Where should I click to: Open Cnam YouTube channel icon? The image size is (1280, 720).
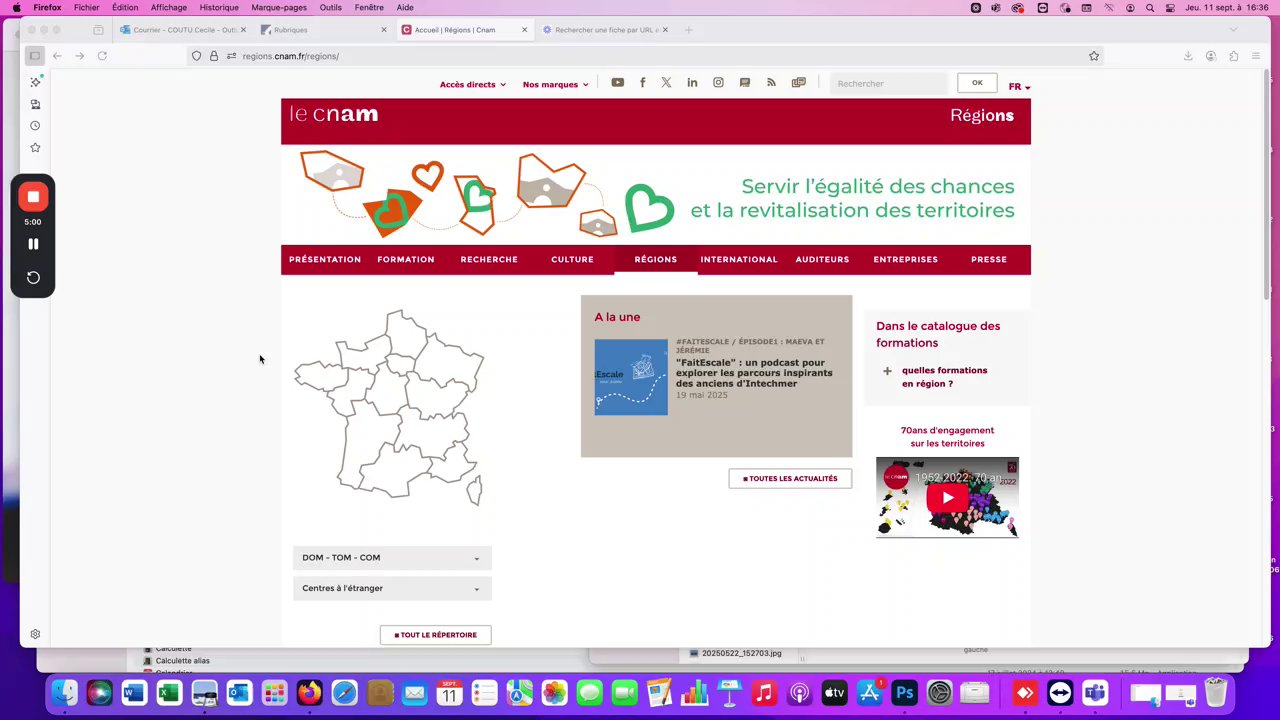[x=617, y=83]
